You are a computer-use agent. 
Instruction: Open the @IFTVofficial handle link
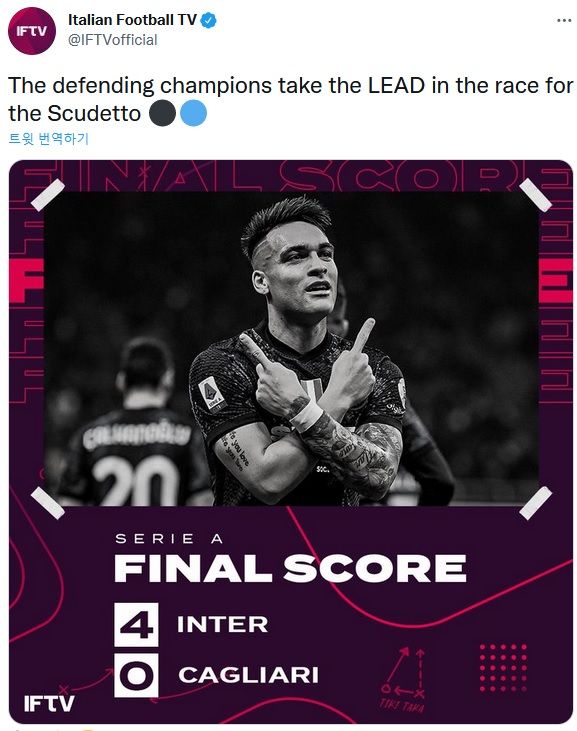(x=113, y=40)
